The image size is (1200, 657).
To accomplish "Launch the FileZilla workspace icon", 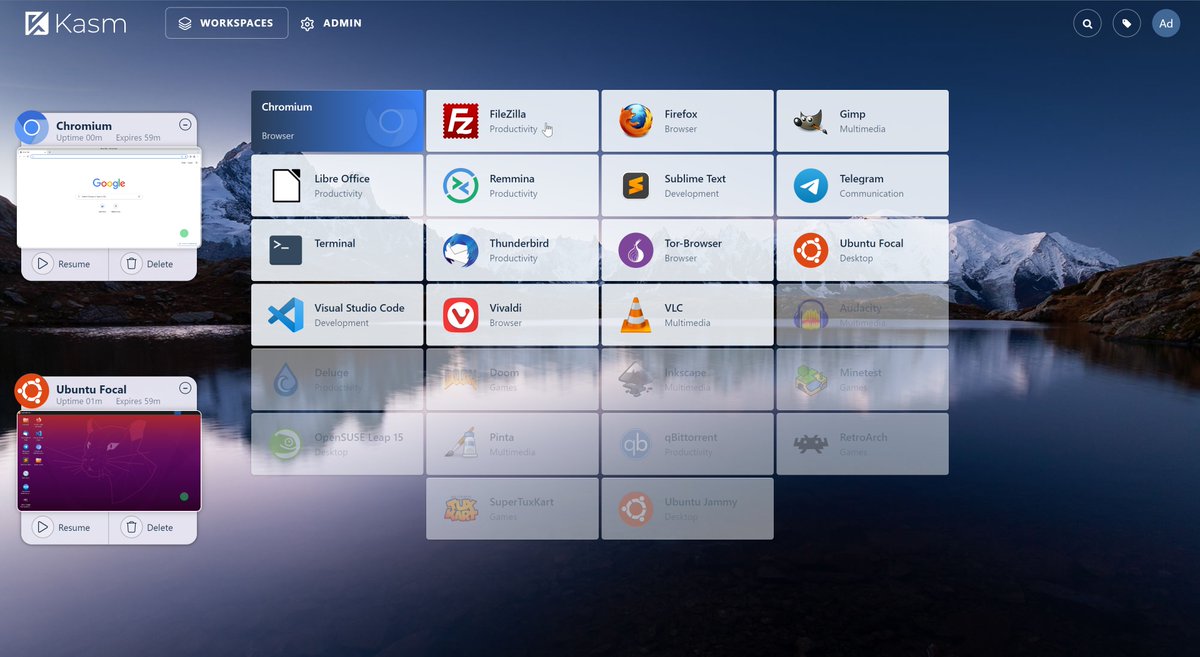I will (461, 121).
